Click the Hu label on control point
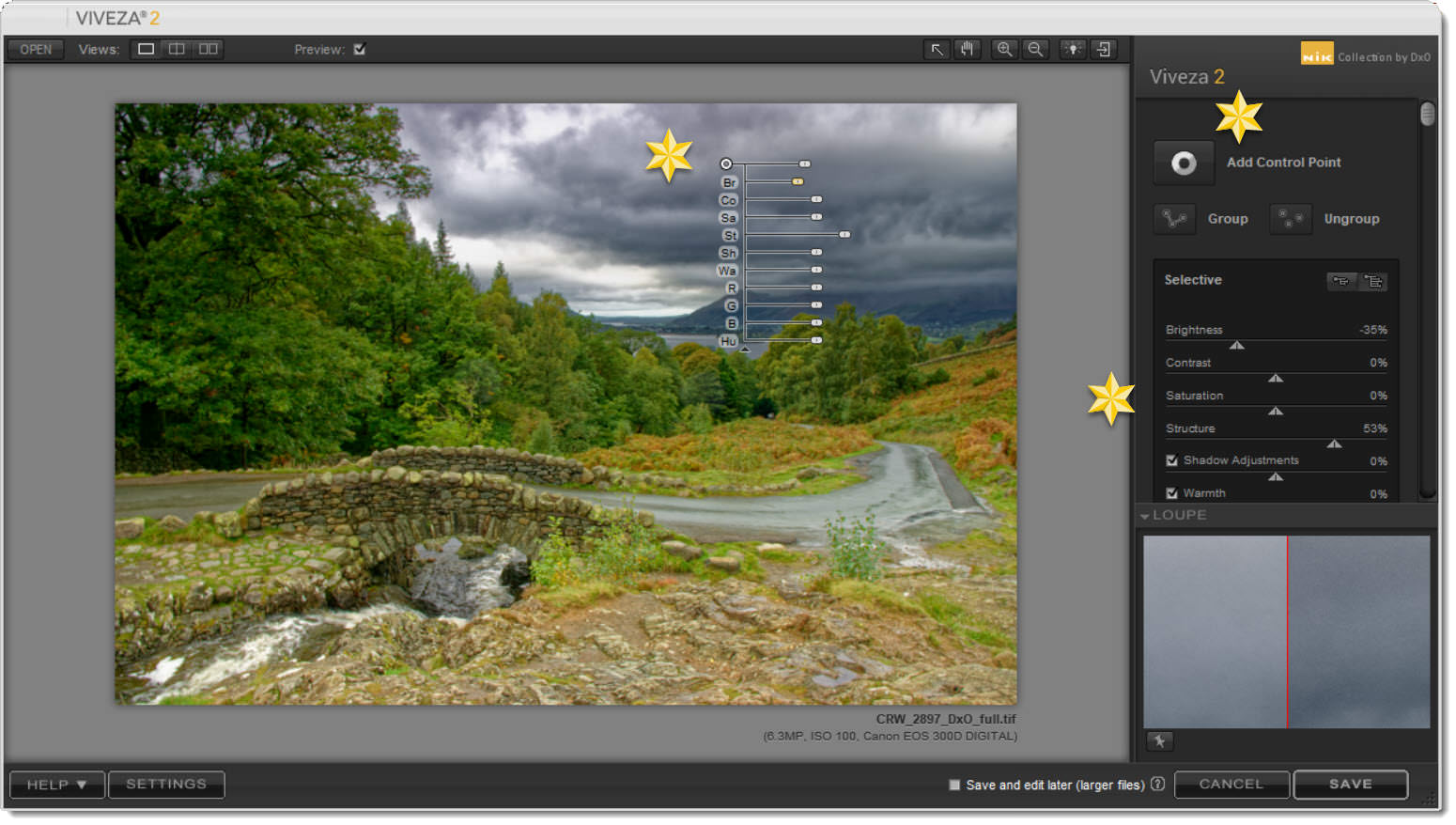1456x825 pixels. 729,341
